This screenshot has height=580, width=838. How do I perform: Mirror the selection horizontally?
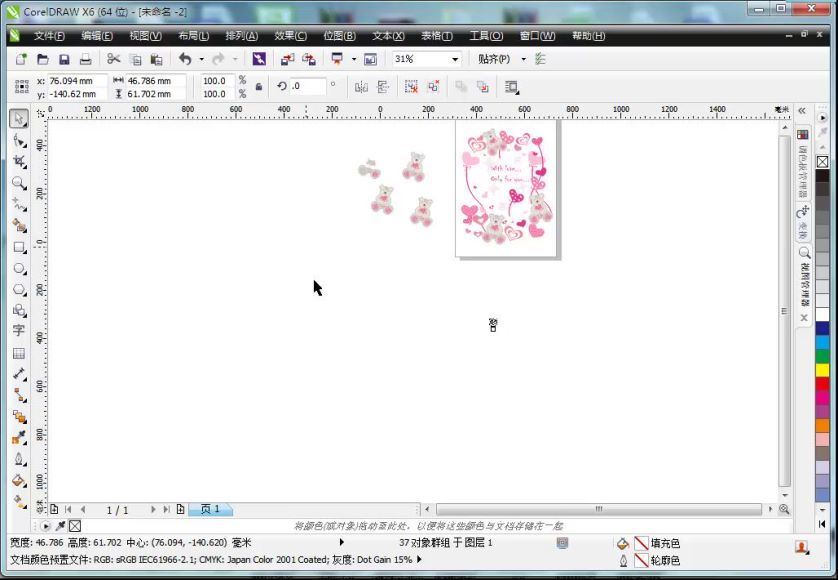(x=361, y=87)
